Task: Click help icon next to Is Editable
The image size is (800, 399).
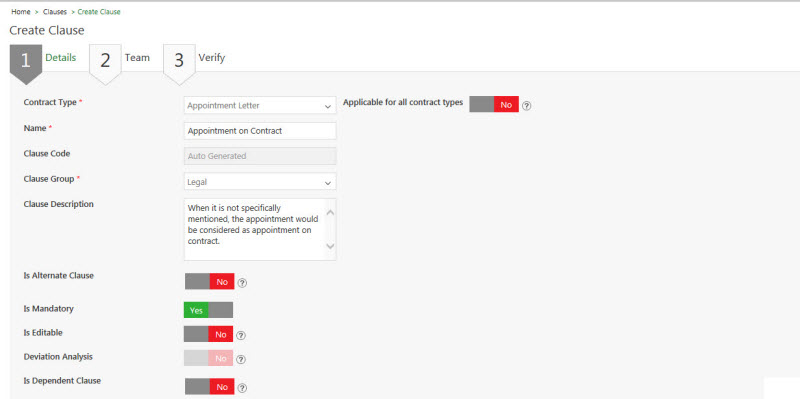Action: (241, 335)
